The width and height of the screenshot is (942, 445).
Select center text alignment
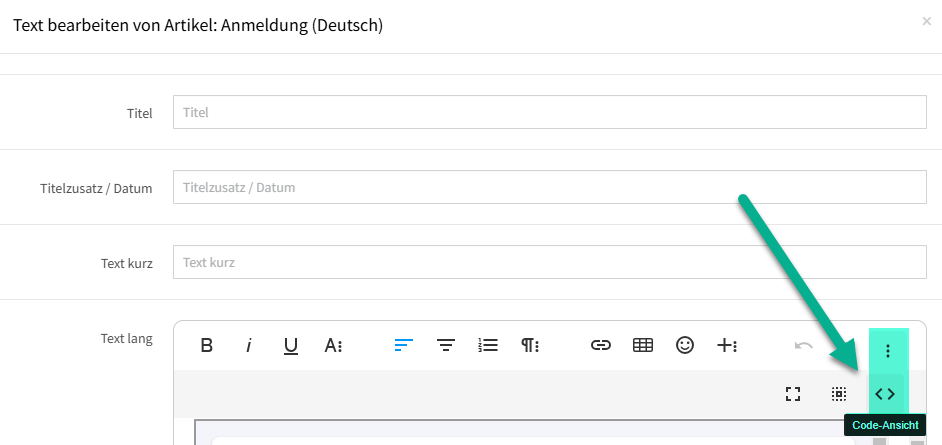pyautogui.click(x=446, y=346)
